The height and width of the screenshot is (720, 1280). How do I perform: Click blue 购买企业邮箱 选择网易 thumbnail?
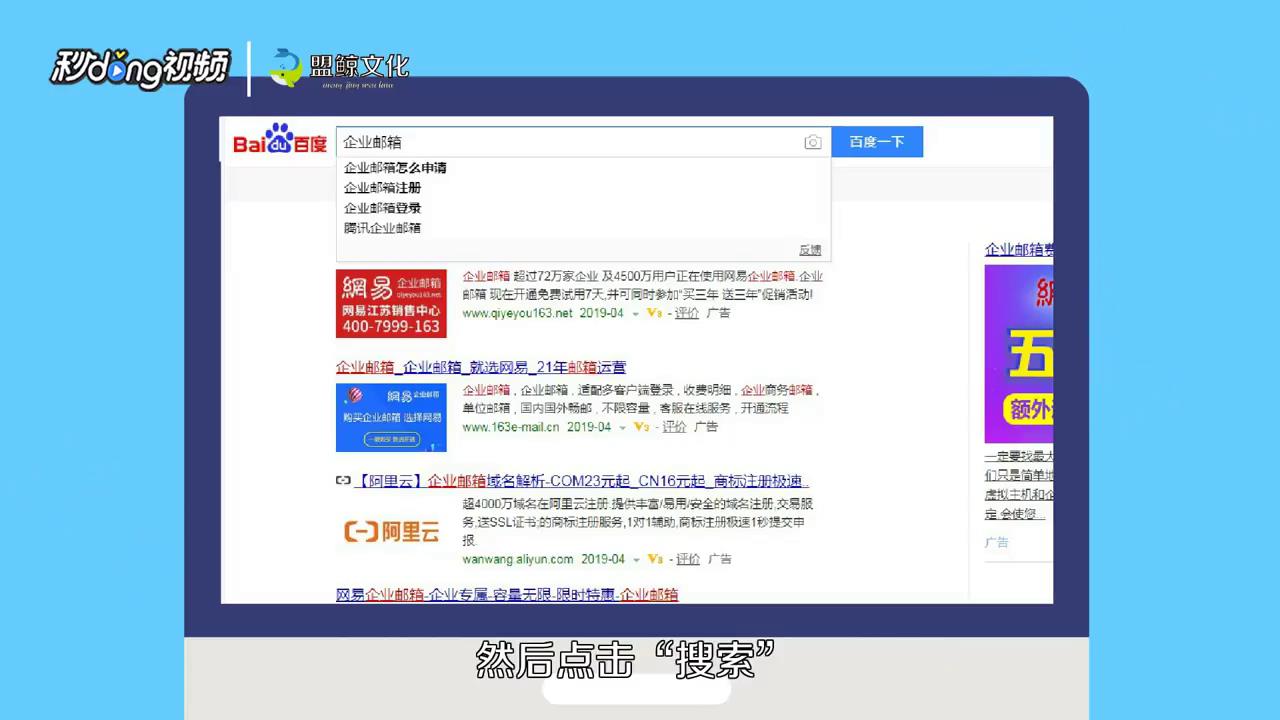click(391, 417)
